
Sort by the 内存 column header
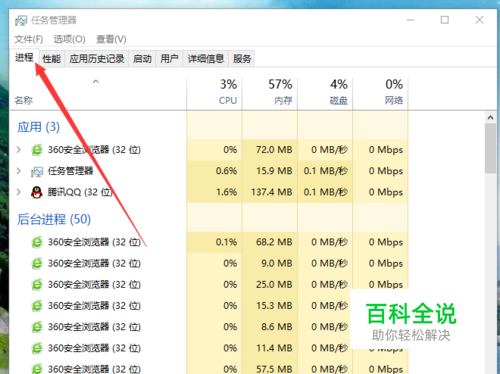270,93
